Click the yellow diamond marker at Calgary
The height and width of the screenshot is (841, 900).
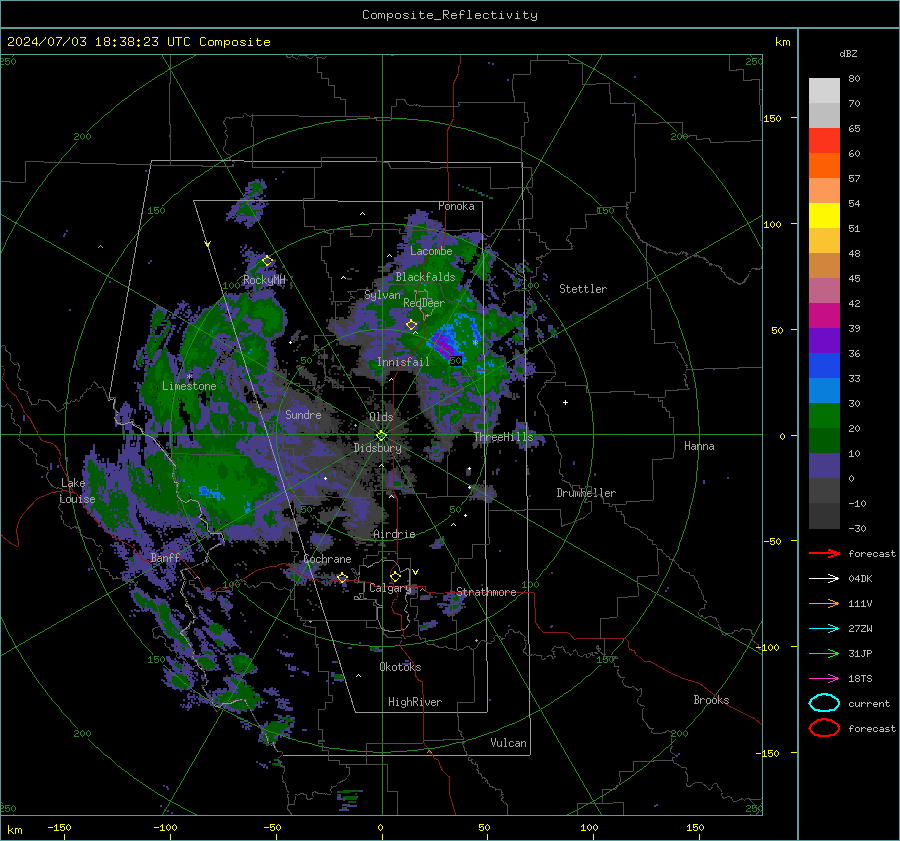point(395,576)
